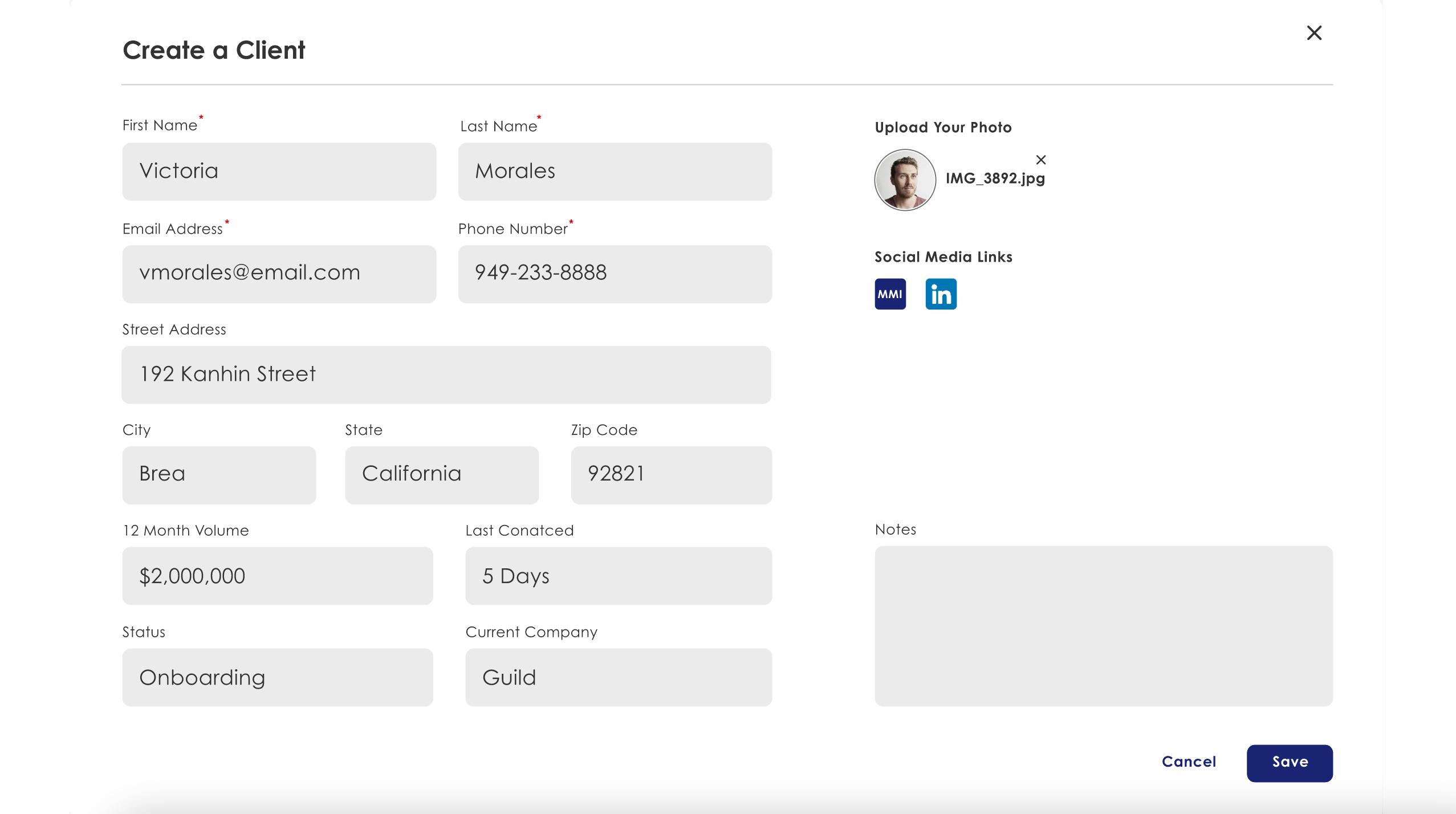Screen dimensions: 1456x814
Task: Close the Create a Client dialog
Action: point(1314,33)
